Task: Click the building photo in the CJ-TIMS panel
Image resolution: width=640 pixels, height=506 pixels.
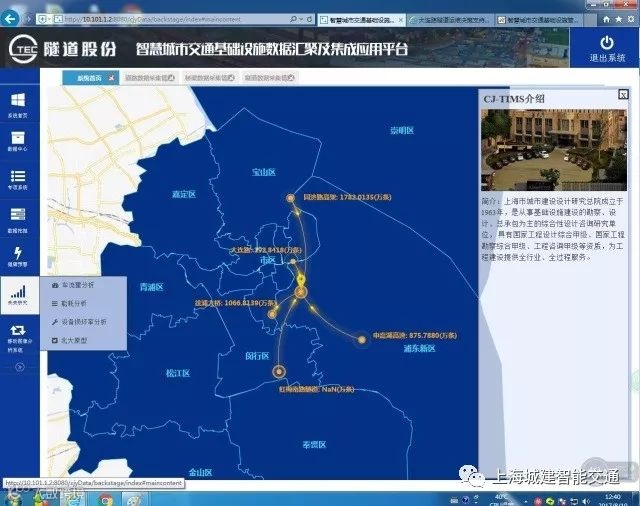Action: (554, 150)
